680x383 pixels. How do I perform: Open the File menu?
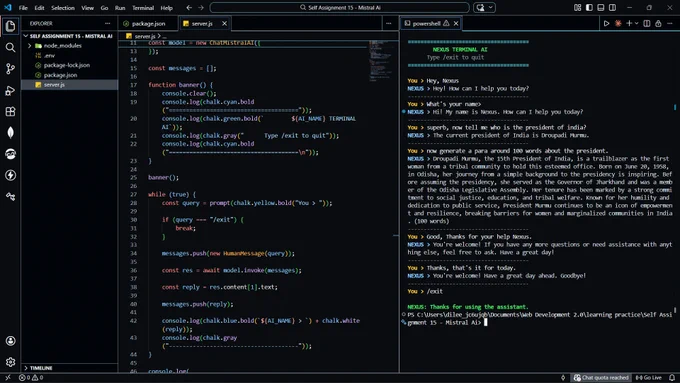point(23,8)
